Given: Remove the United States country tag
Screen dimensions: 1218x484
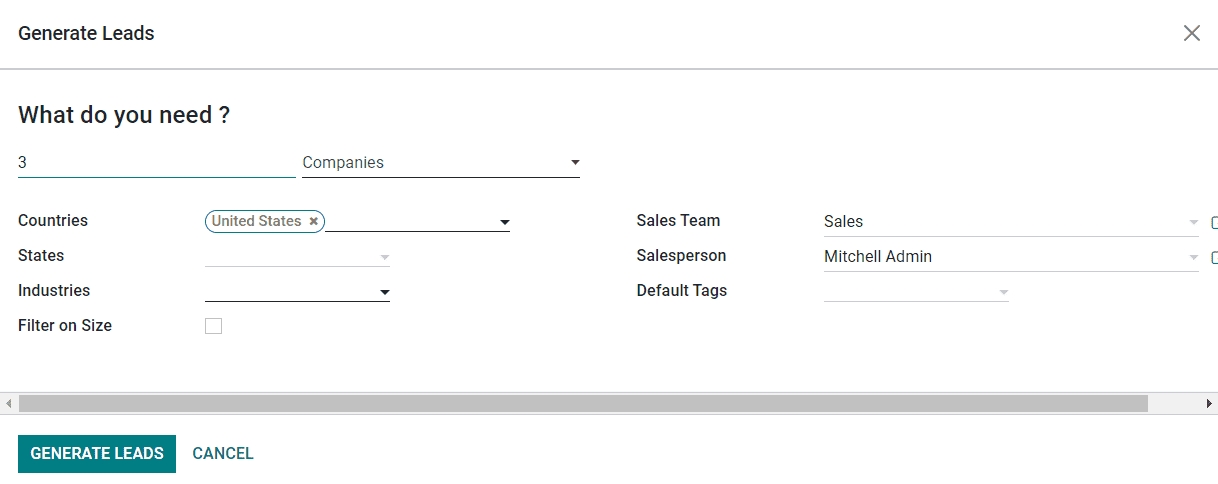Looking at the screenshot, I should [x=314, y=221].
